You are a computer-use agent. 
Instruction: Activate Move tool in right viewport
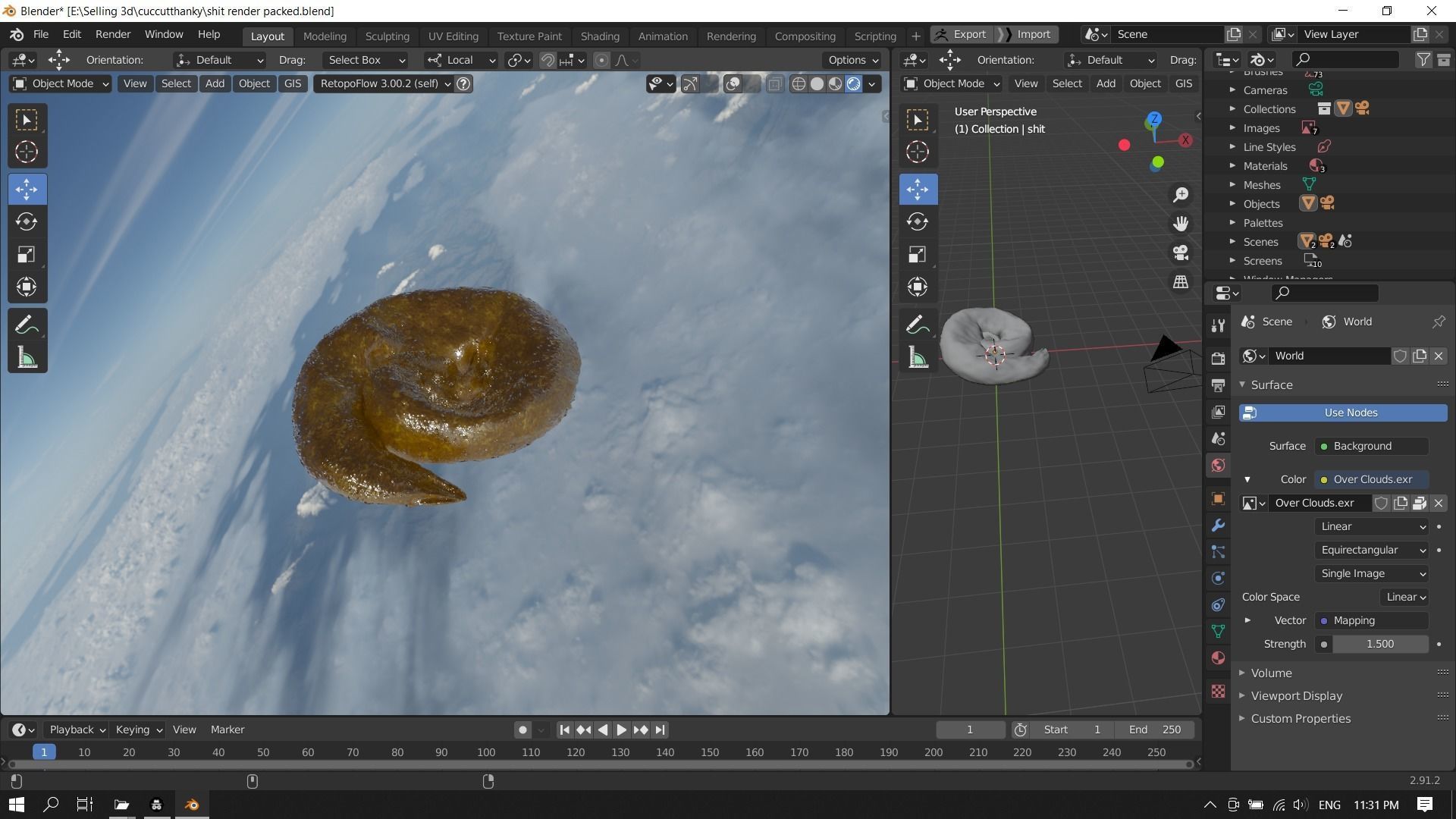click(918, 189)
